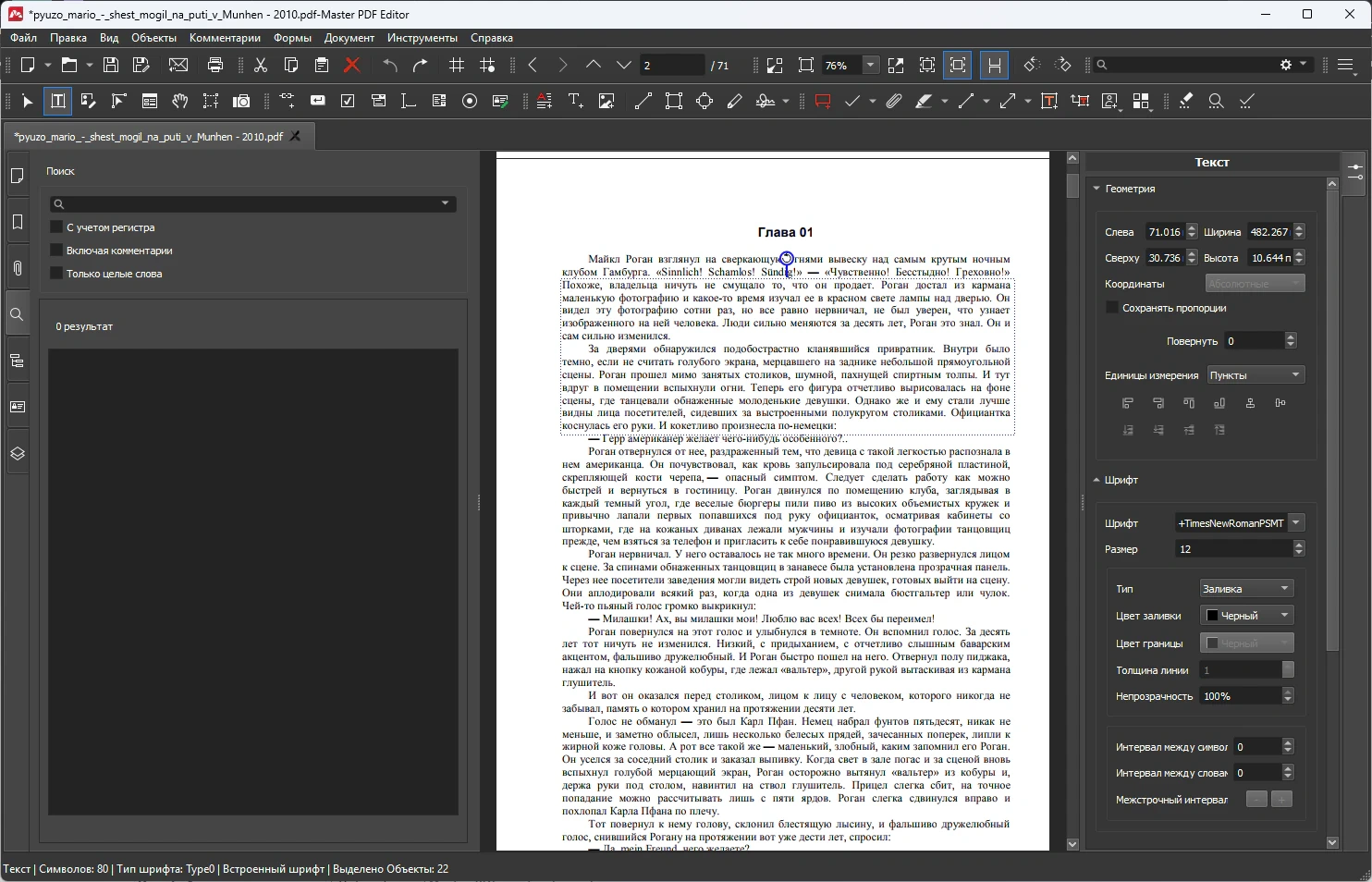Screen dimensions: 1372x882
Task: Collapse the Геометрия section
Action: point(1097,189)
